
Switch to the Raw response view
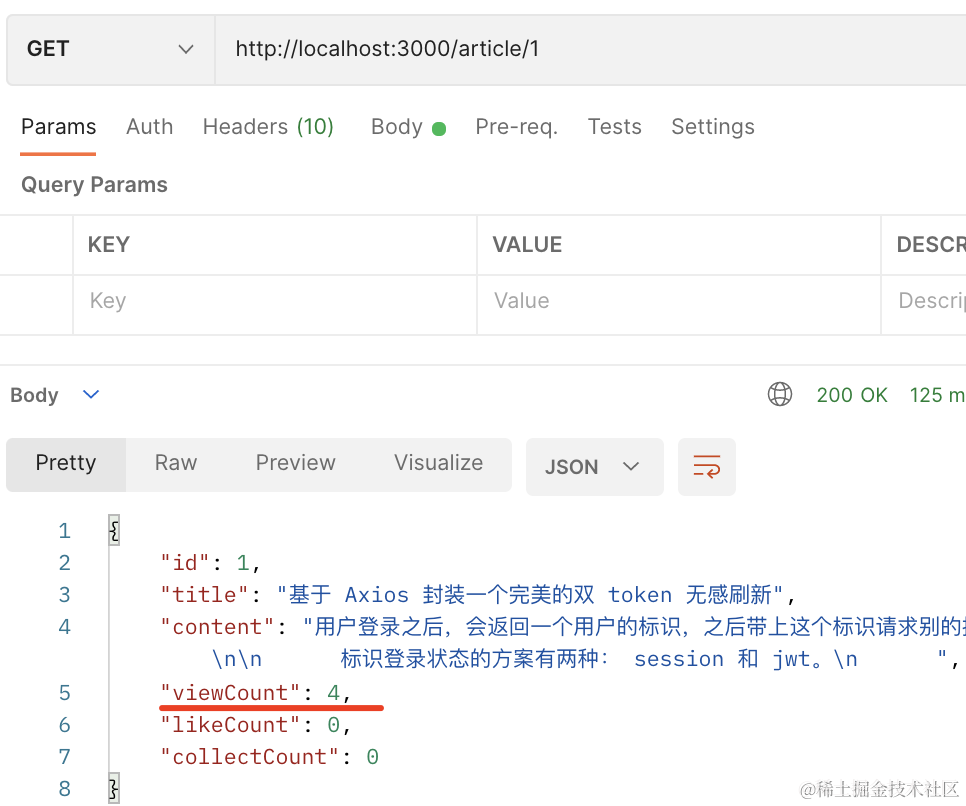click(176, 463)
